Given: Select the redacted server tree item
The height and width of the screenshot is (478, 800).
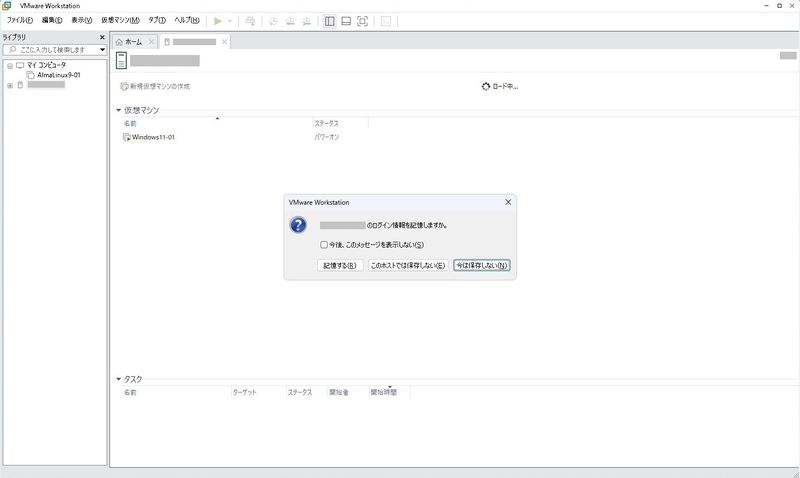Looking at the screenshot, I should tap(46, 85).
